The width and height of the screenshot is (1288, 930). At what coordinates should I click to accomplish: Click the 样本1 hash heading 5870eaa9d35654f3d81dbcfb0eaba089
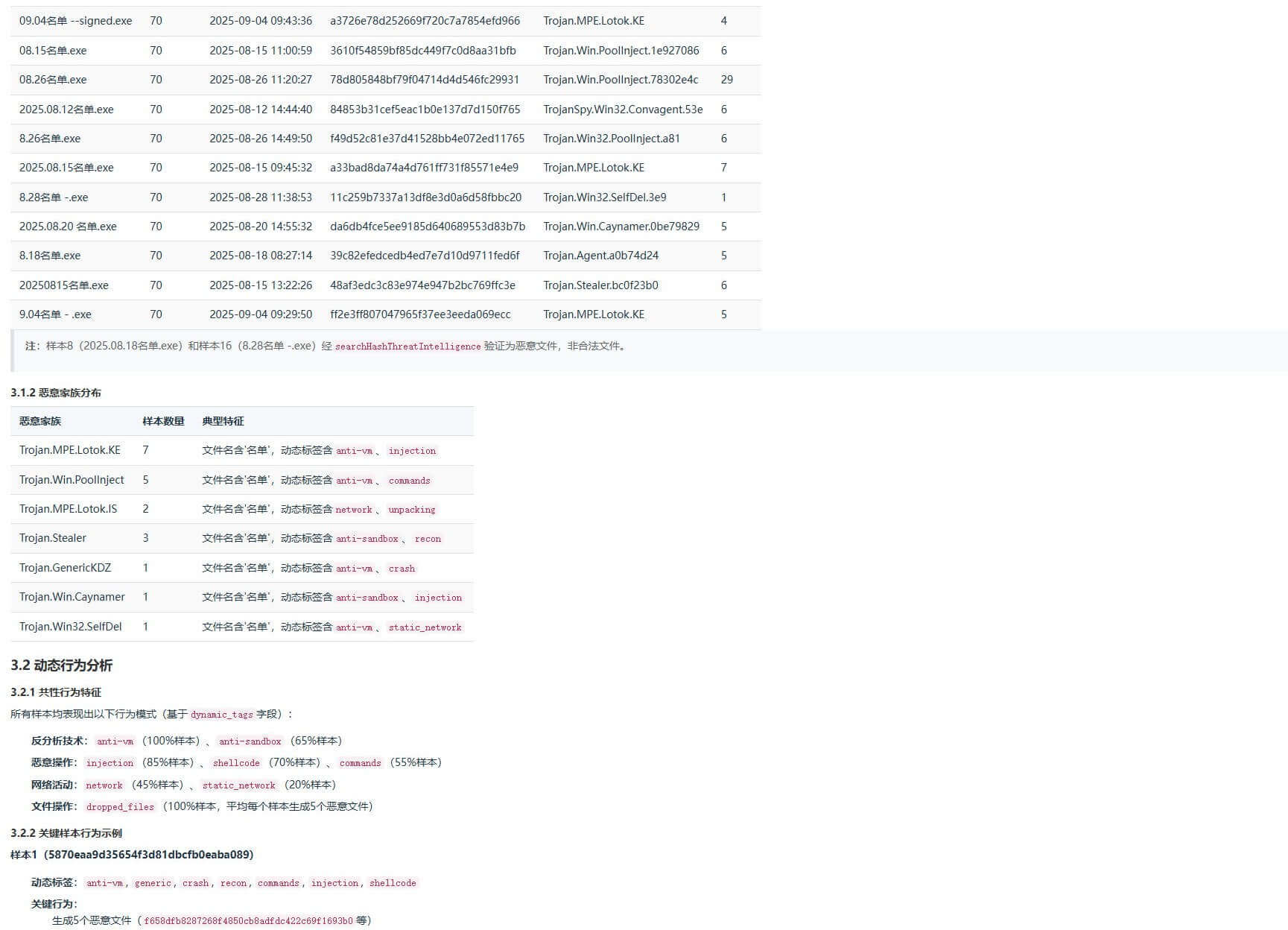pos(132,855)
